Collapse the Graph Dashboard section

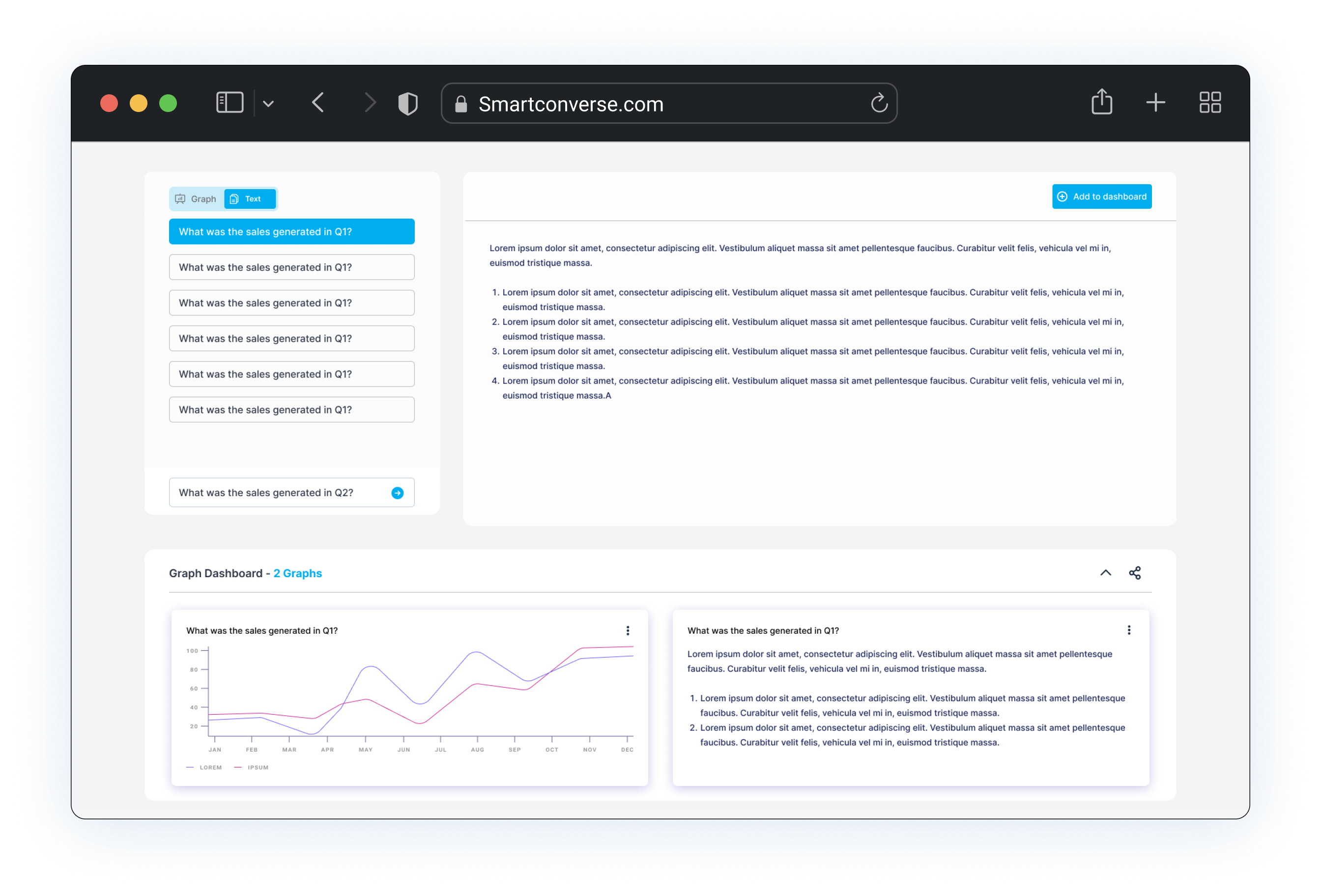pos(1105,572)
